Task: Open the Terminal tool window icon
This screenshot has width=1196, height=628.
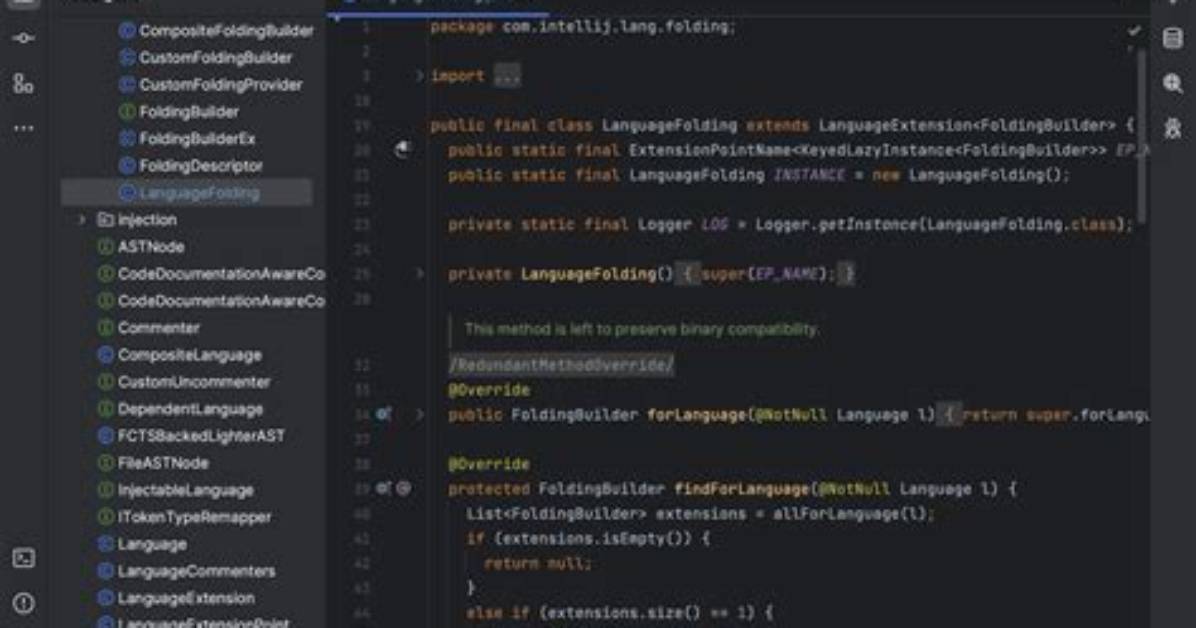Action: coord(23,559)
